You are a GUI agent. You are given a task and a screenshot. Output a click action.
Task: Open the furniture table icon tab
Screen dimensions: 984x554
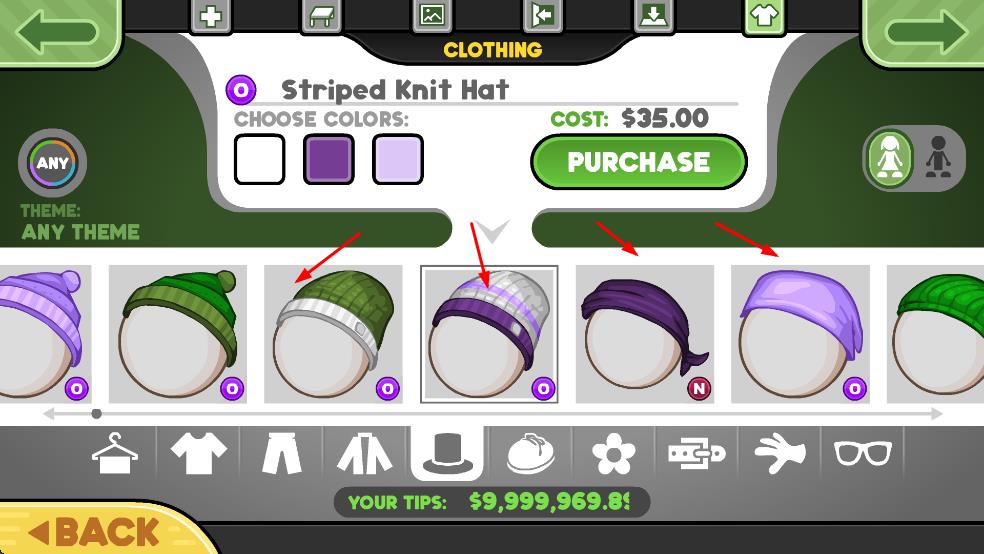coord(321,16)
